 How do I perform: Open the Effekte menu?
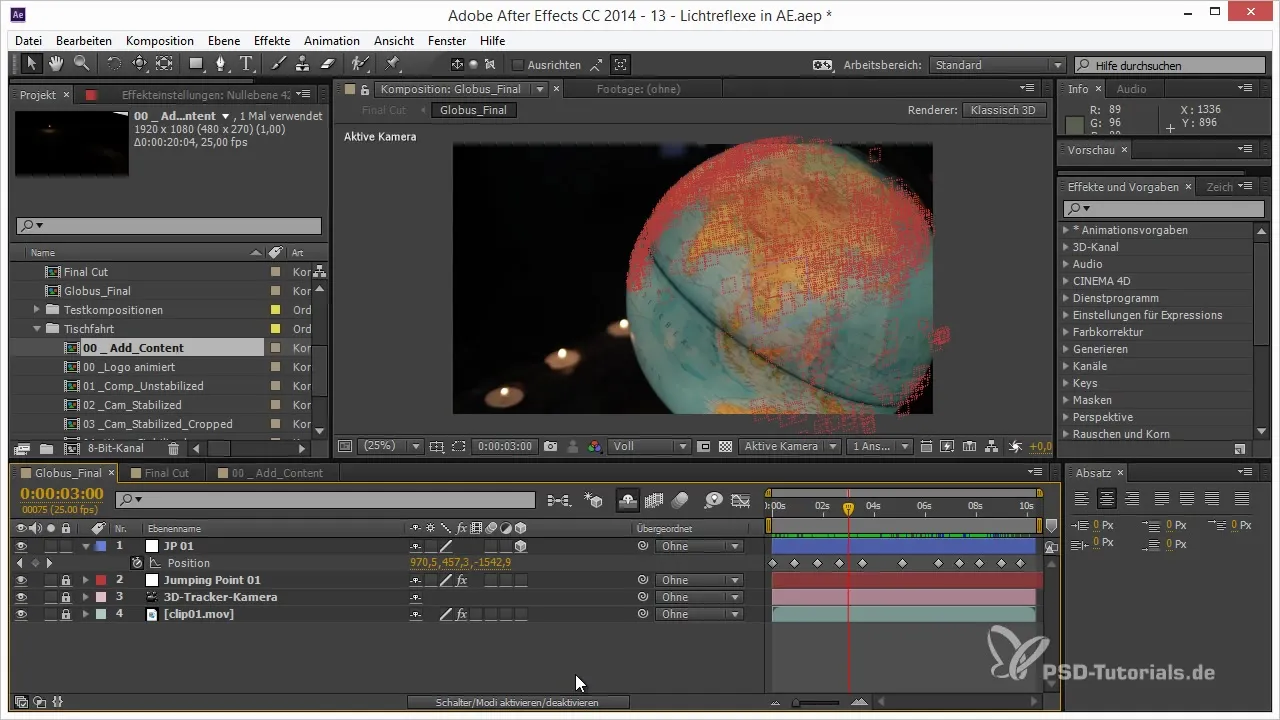click(272, 41)
